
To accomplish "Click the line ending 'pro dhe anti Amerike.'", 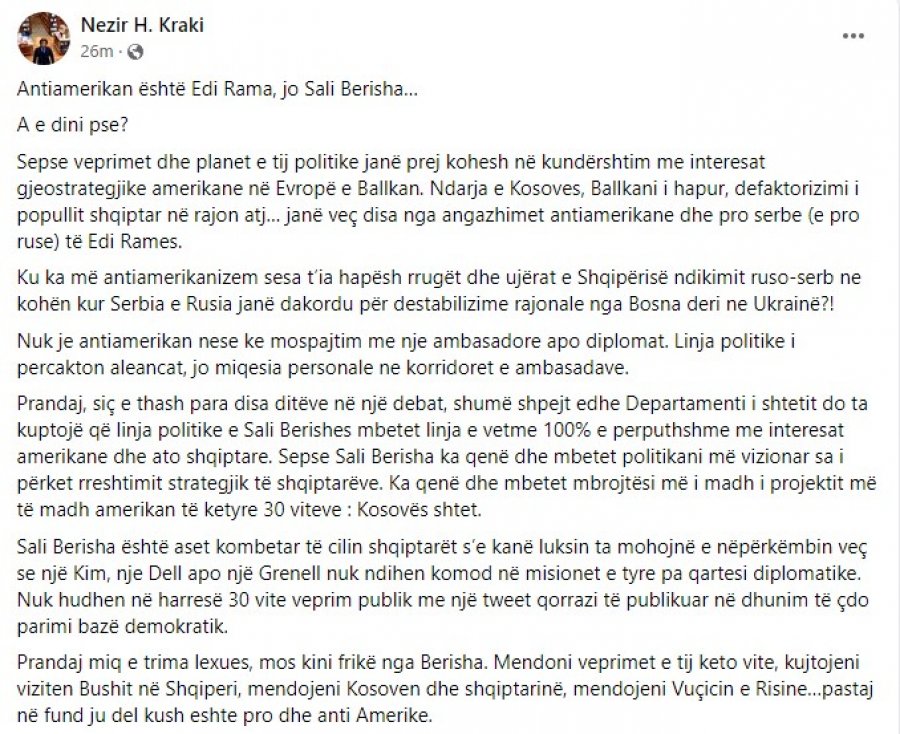I will coord(224,715).
